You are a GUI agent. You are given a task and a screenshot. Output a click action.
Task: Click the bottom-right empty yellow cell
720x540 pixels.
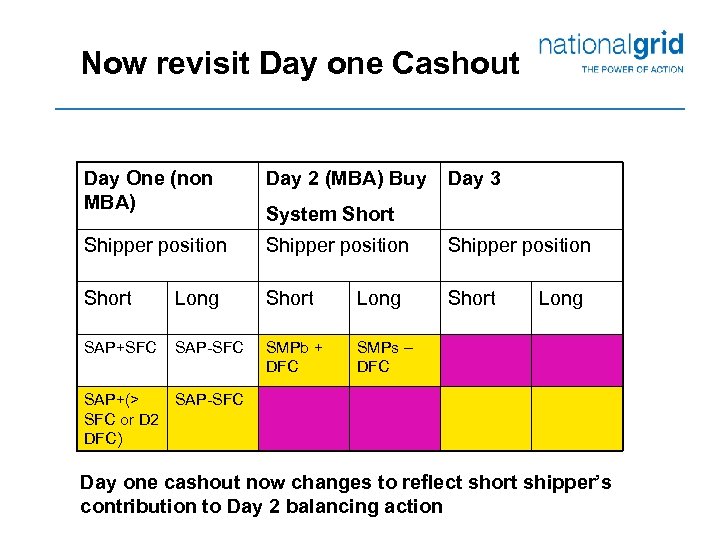coord(576,418)
